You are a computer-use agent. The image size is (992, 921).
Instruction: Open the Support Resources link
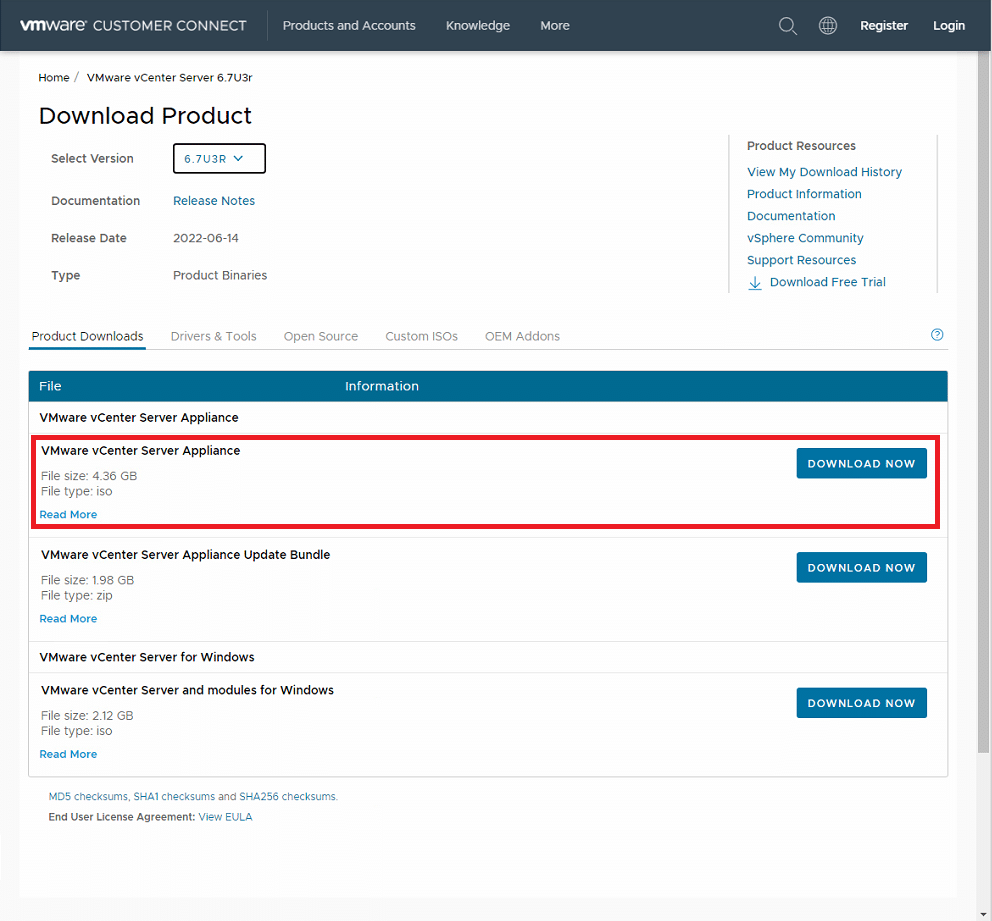(x=801, y=260)
